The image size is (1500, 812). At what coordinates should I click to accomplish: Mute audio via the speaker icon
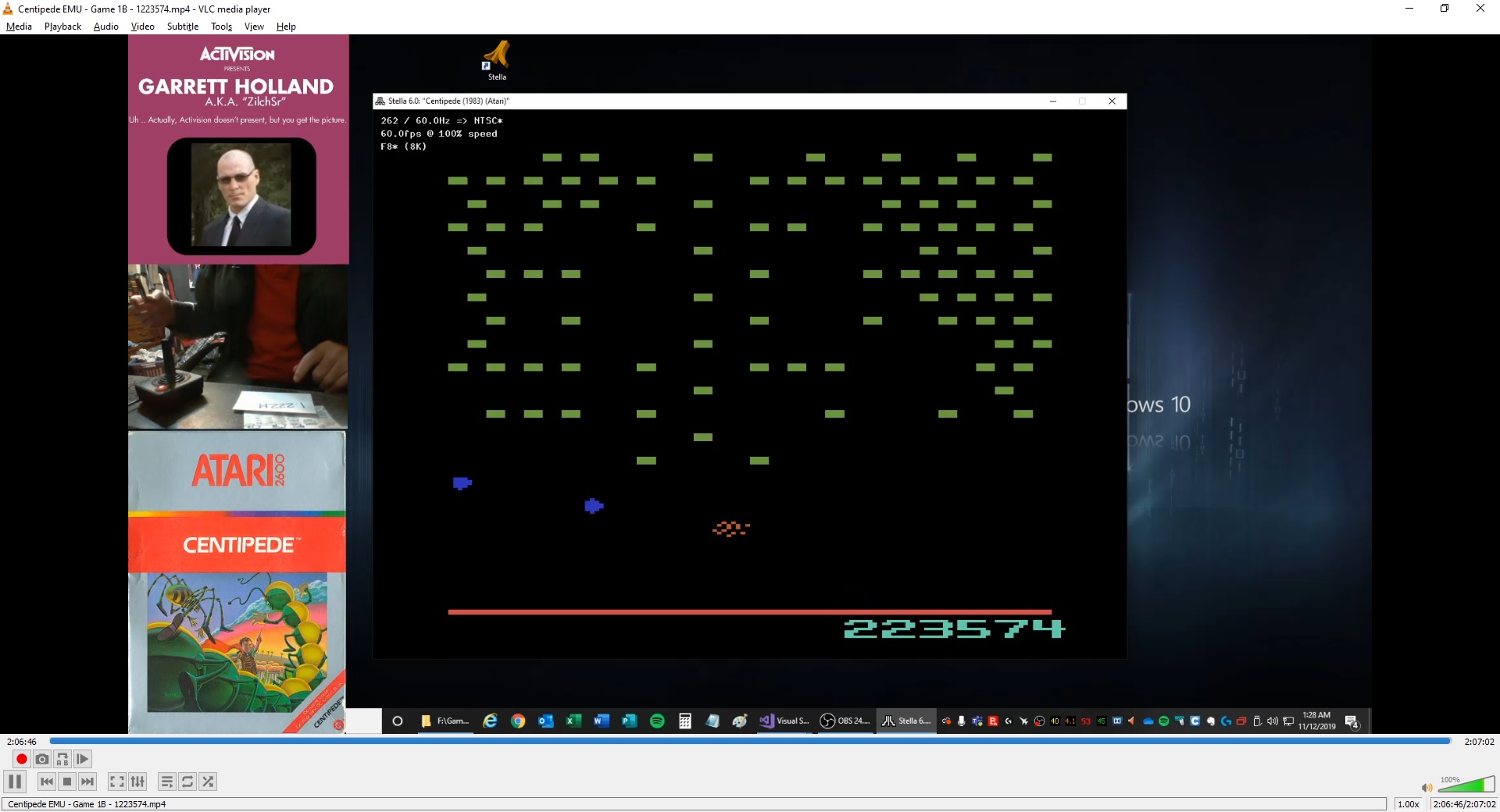click(x=1427, y=787)
